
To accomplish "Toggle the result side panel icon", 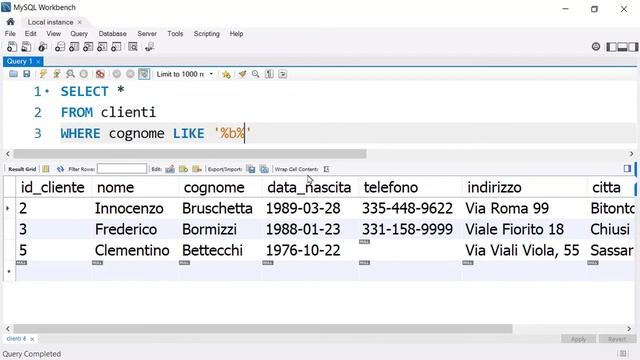I will coord(627,169).
